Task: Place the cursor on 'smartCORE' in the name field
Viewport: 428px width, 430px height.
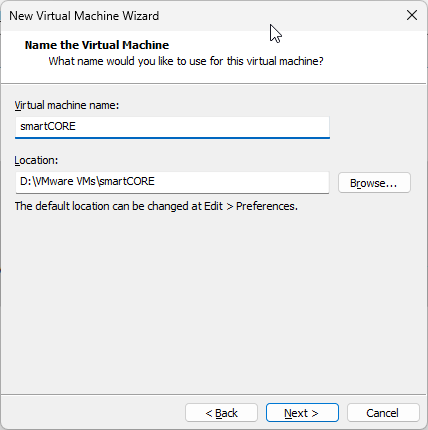Action: (48, 126)
